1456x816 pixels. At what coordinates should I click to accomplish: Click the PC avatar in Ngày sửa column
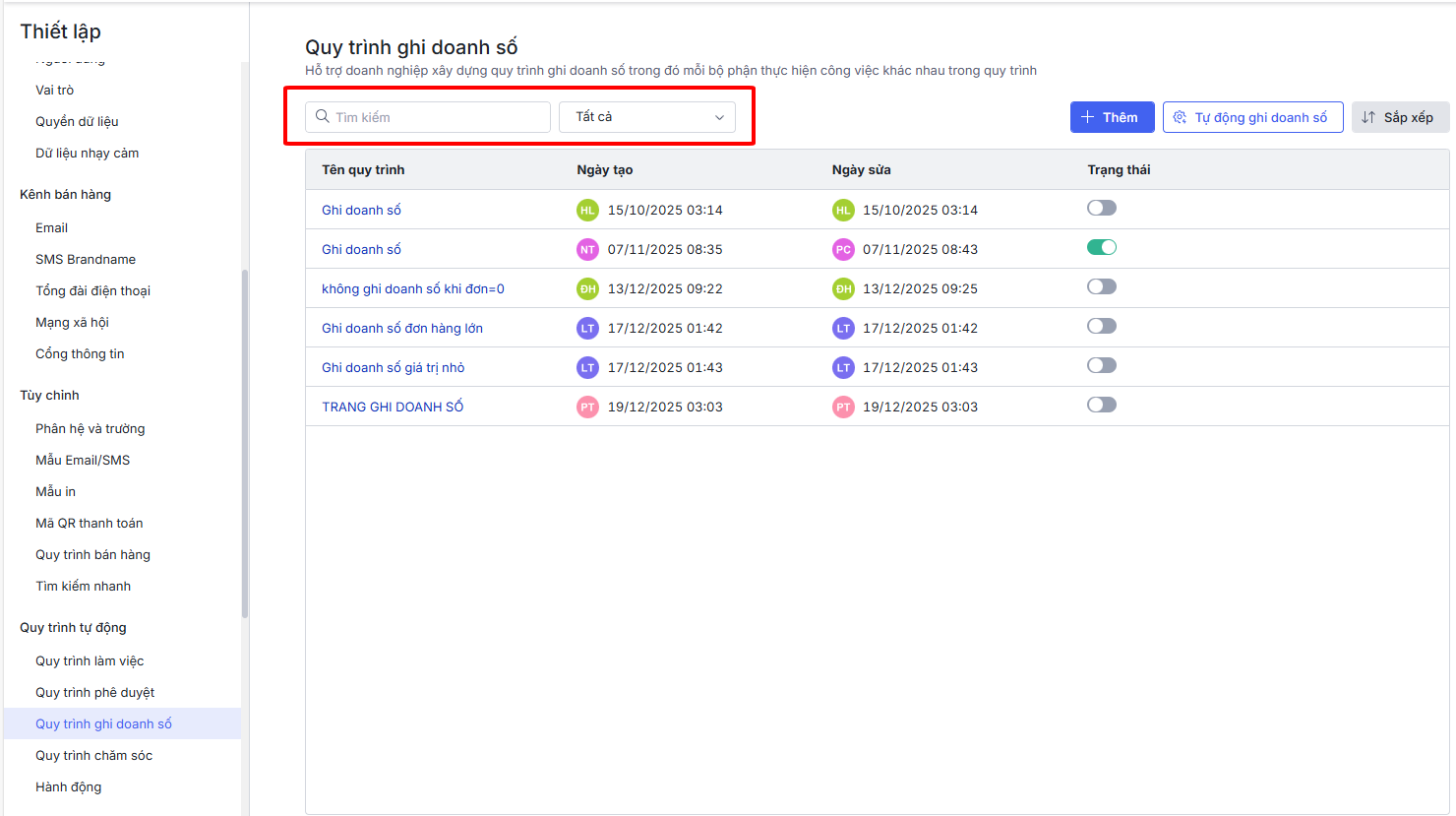click(843, 249)
